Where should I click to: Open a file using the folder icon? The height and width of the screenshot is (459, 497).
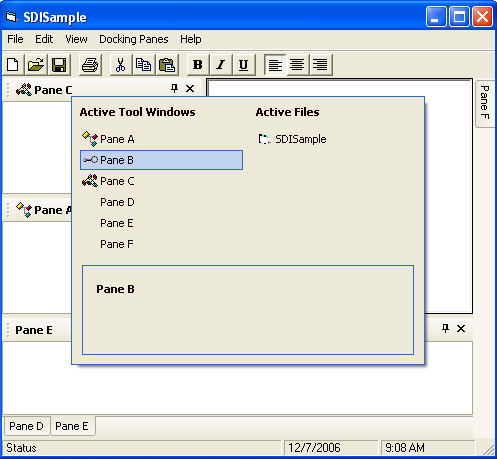point(36,65)
